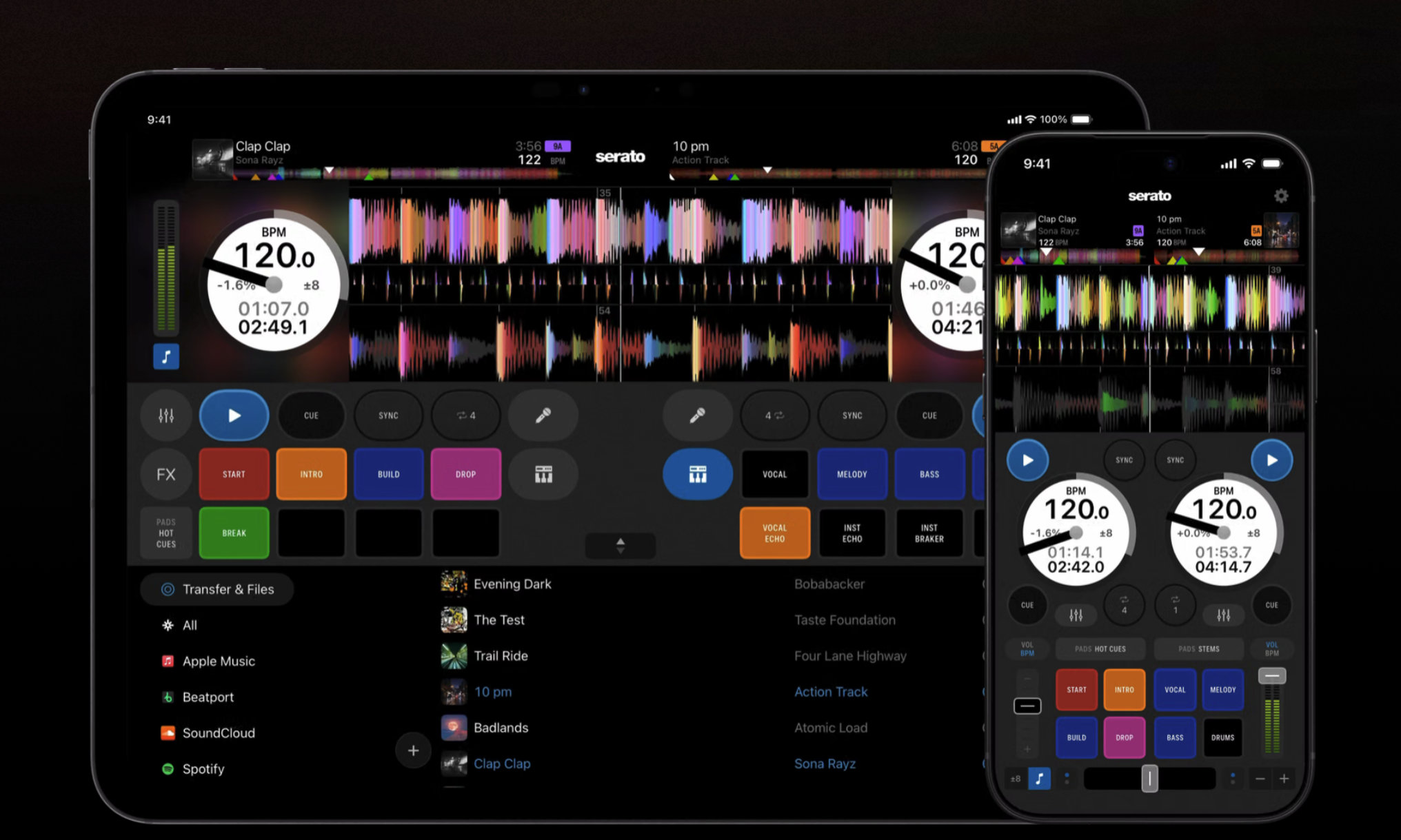Select track Trail Ride

[501, 655]
